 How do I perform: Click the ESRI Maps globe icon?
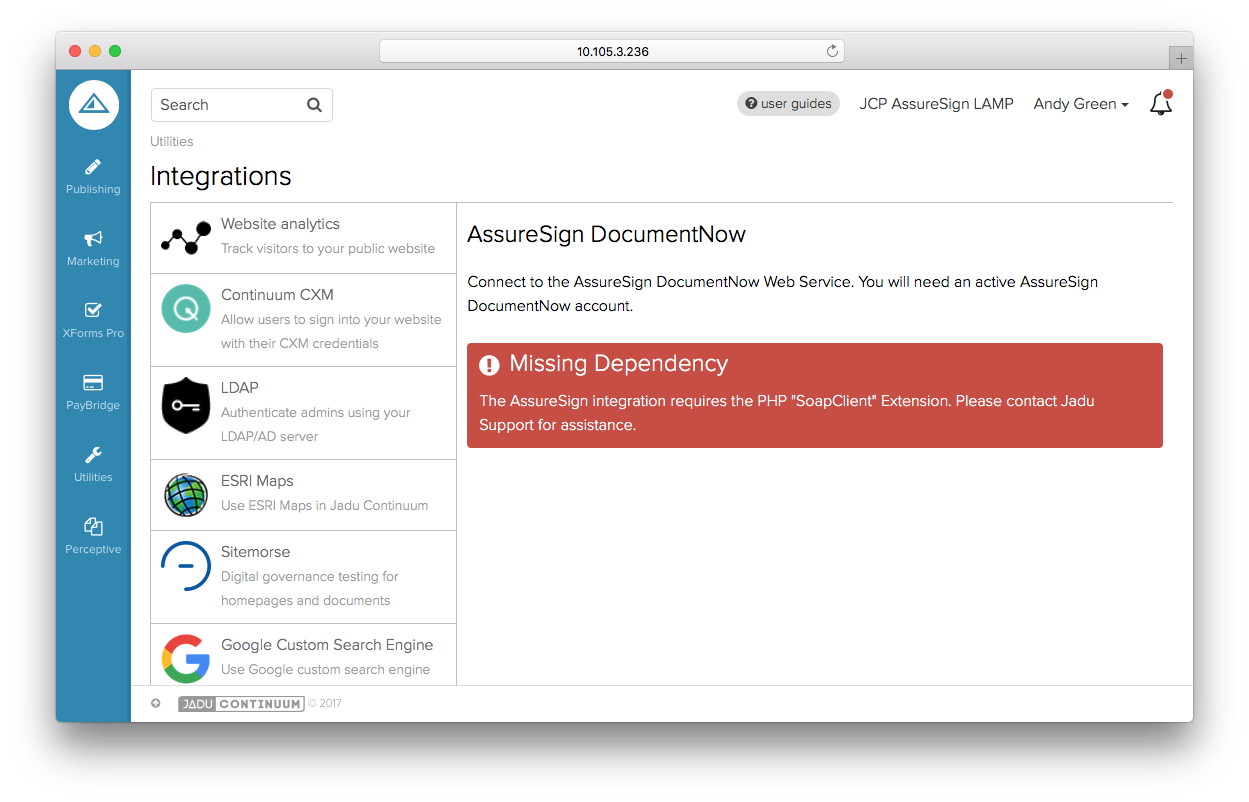186,495
